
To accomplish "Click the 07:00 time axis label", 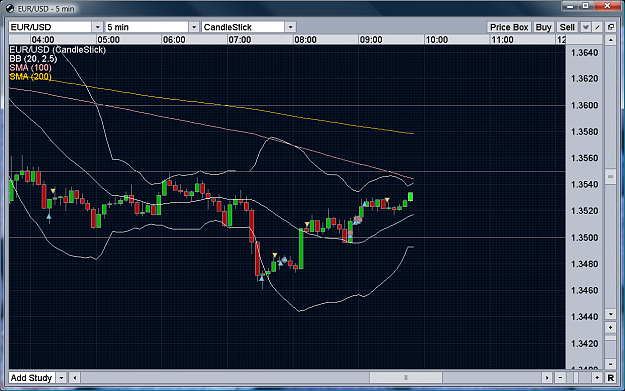I will click(240, 40).
